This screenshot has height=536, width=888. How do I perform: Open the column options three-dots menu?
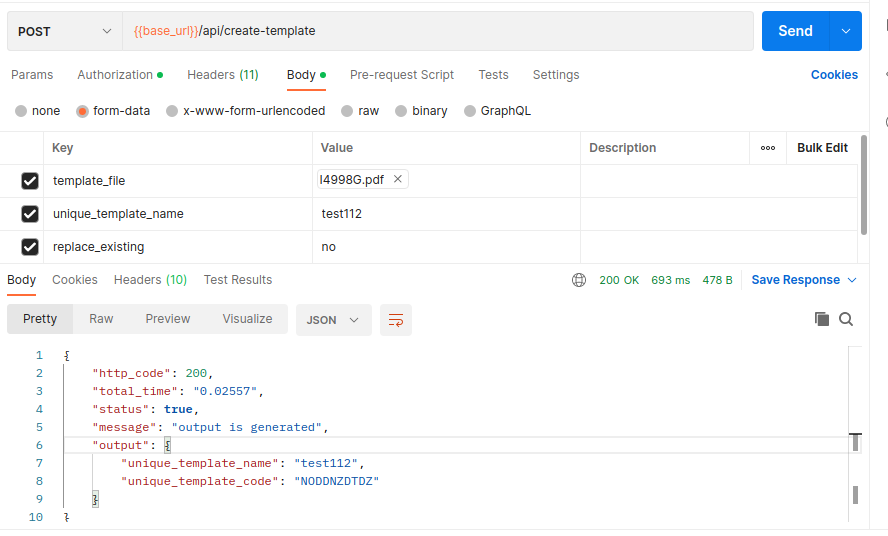768,148
